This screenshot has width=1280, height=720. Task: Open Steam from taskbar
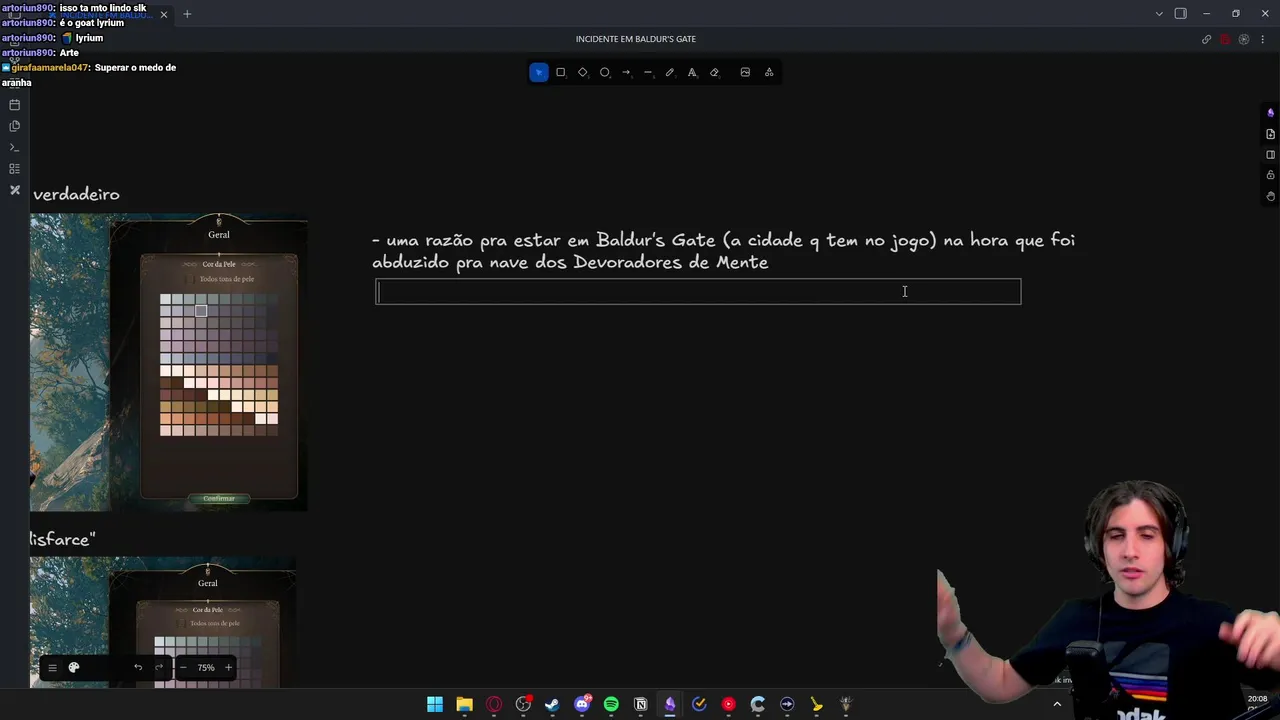coord(552,704)
